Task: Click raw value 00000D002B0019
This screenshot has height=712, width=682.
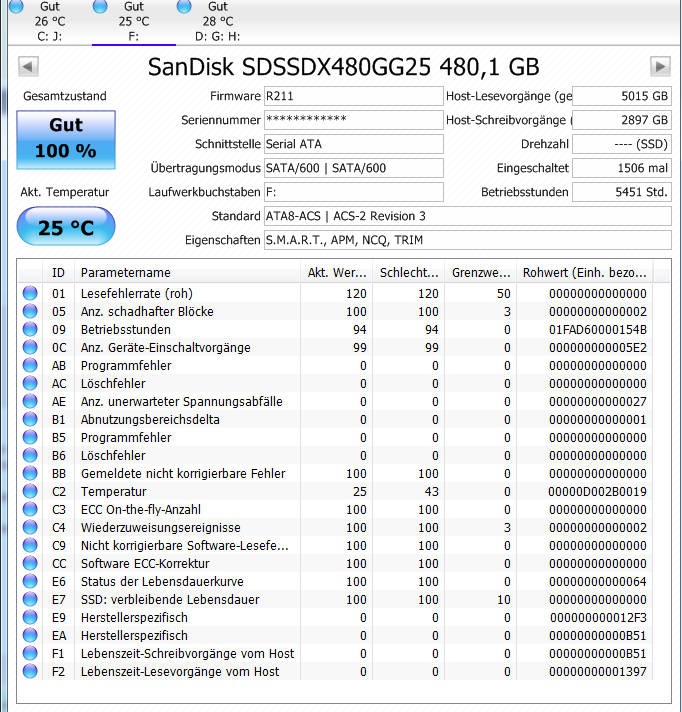Action: pos(598,491)
